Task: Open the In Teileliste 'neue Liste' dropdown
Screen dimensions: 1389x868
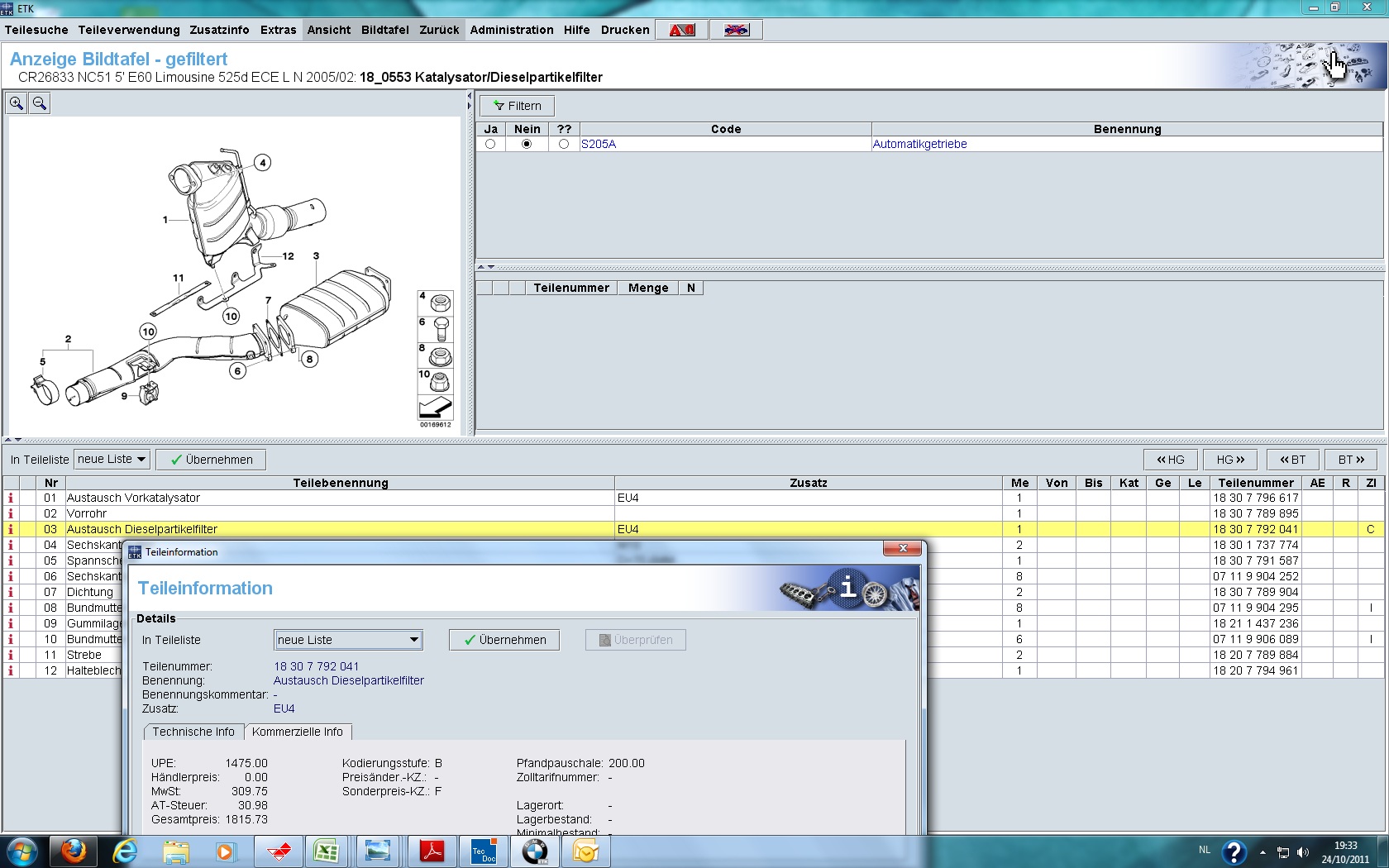Action: 112,460
